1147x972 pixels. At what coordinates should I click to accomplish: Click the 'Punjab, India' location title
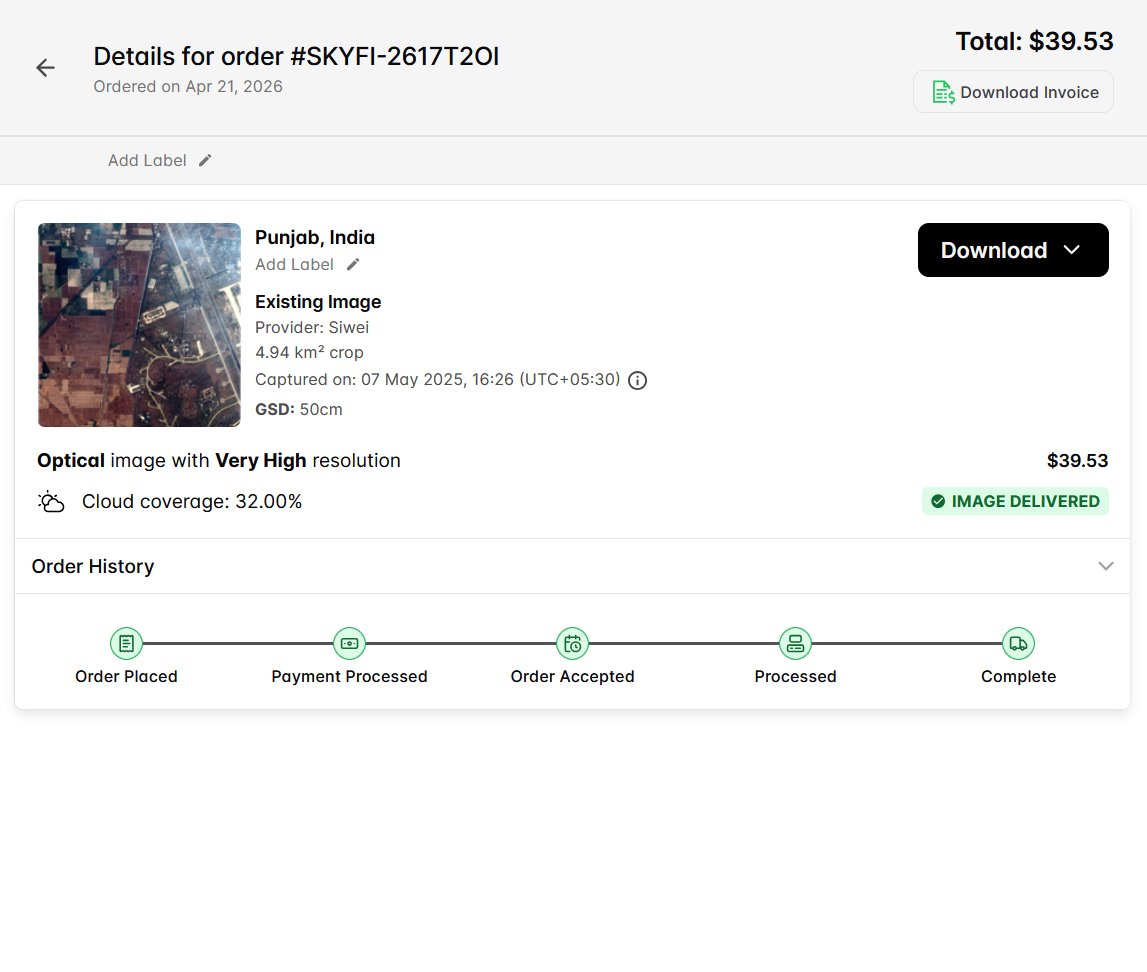(315, 238)
